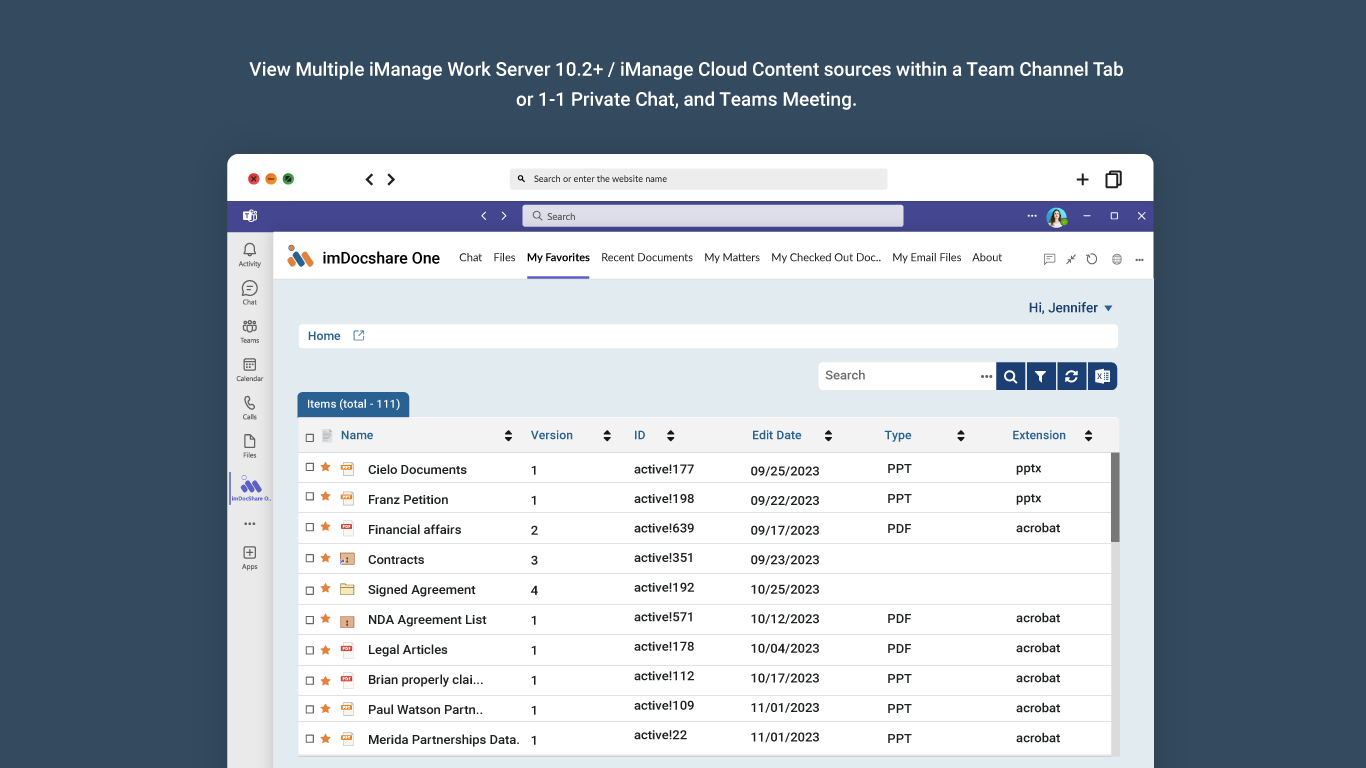This screenshot has width=1366, height=768.
Task: Sort by Version column arrows
Action: tap(607, 436)
